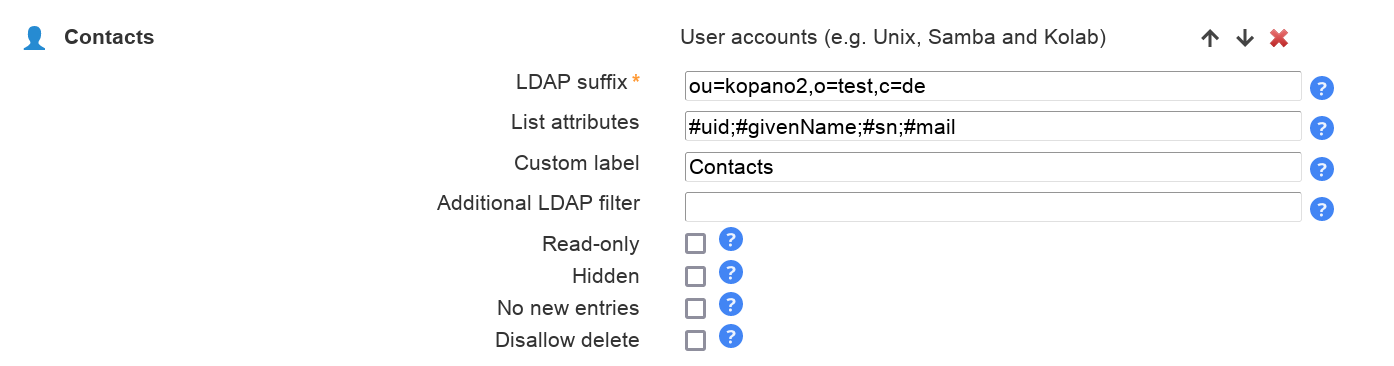Tick the Hidden checkbox
1394x366 pixels.
(x=695, y=276)
